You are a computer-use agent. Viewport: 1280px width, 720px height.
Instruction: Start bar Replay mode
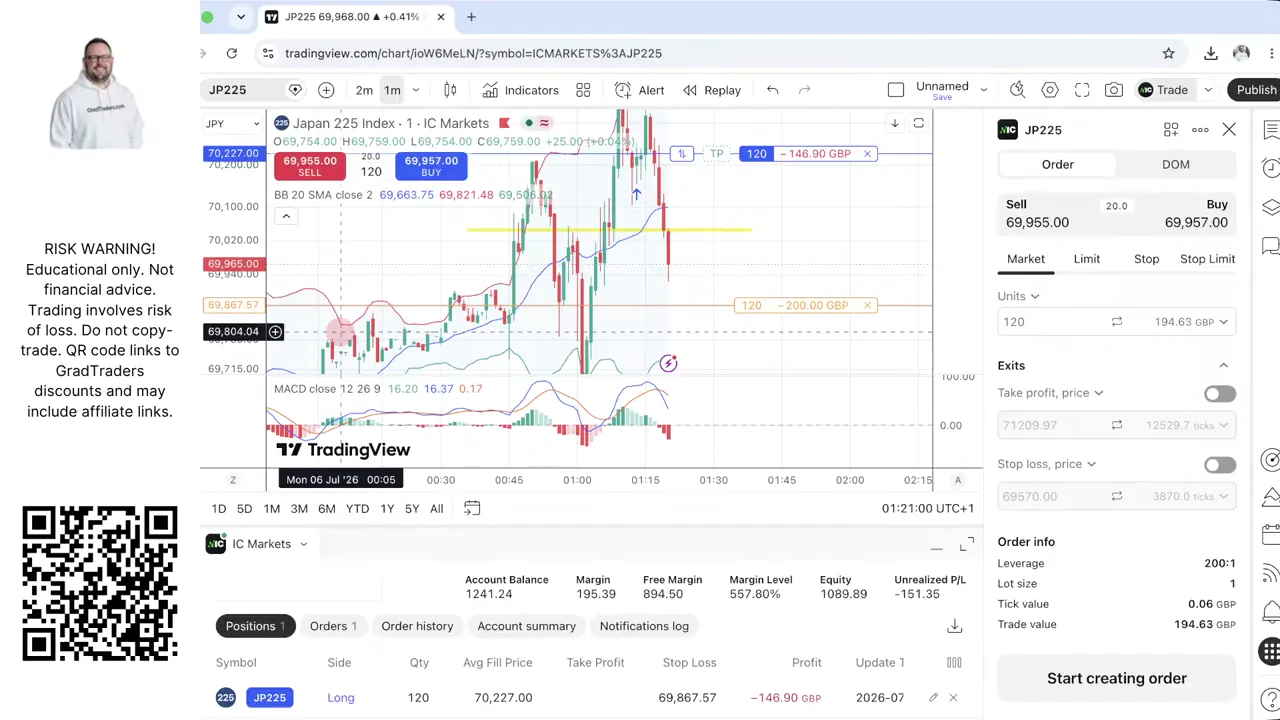712,91
